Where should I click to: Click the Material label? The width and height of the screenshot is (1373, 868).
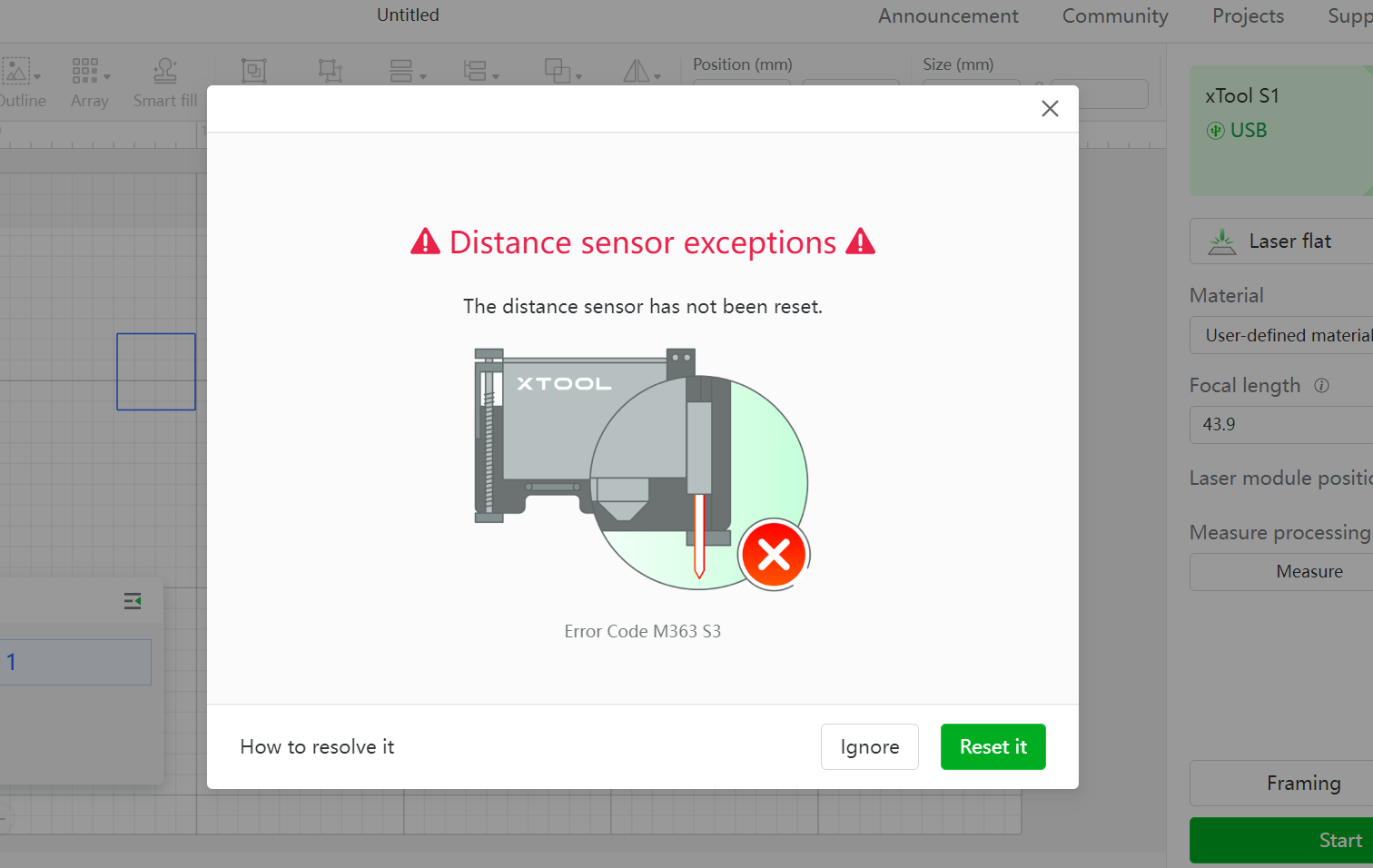point(1226,296)
